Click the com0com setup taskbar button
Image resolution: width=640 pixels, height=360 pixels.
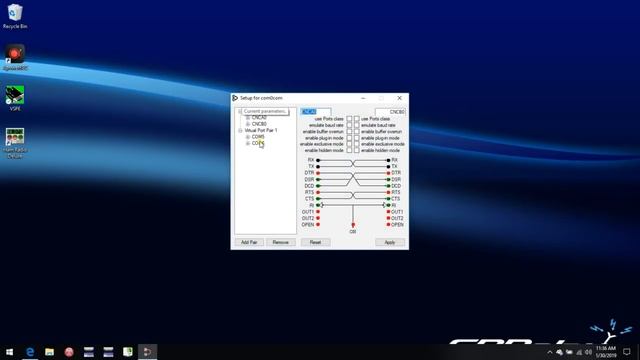point(147,352)
